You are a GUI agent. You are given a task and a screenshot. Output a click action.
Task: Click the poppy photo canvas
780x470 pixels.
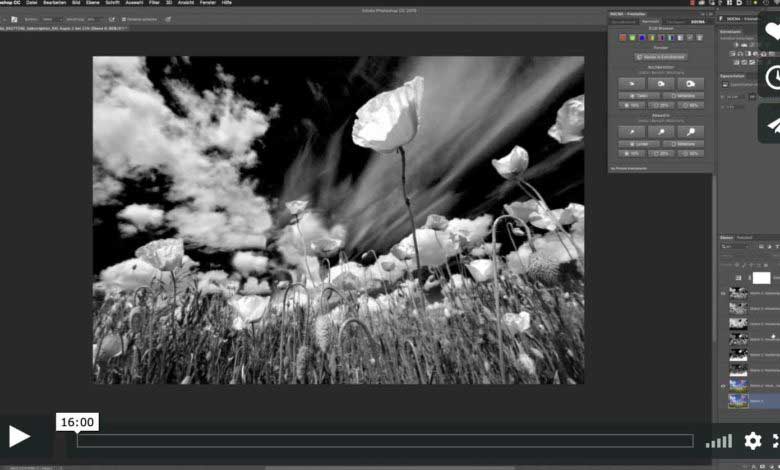pos(338,220)
